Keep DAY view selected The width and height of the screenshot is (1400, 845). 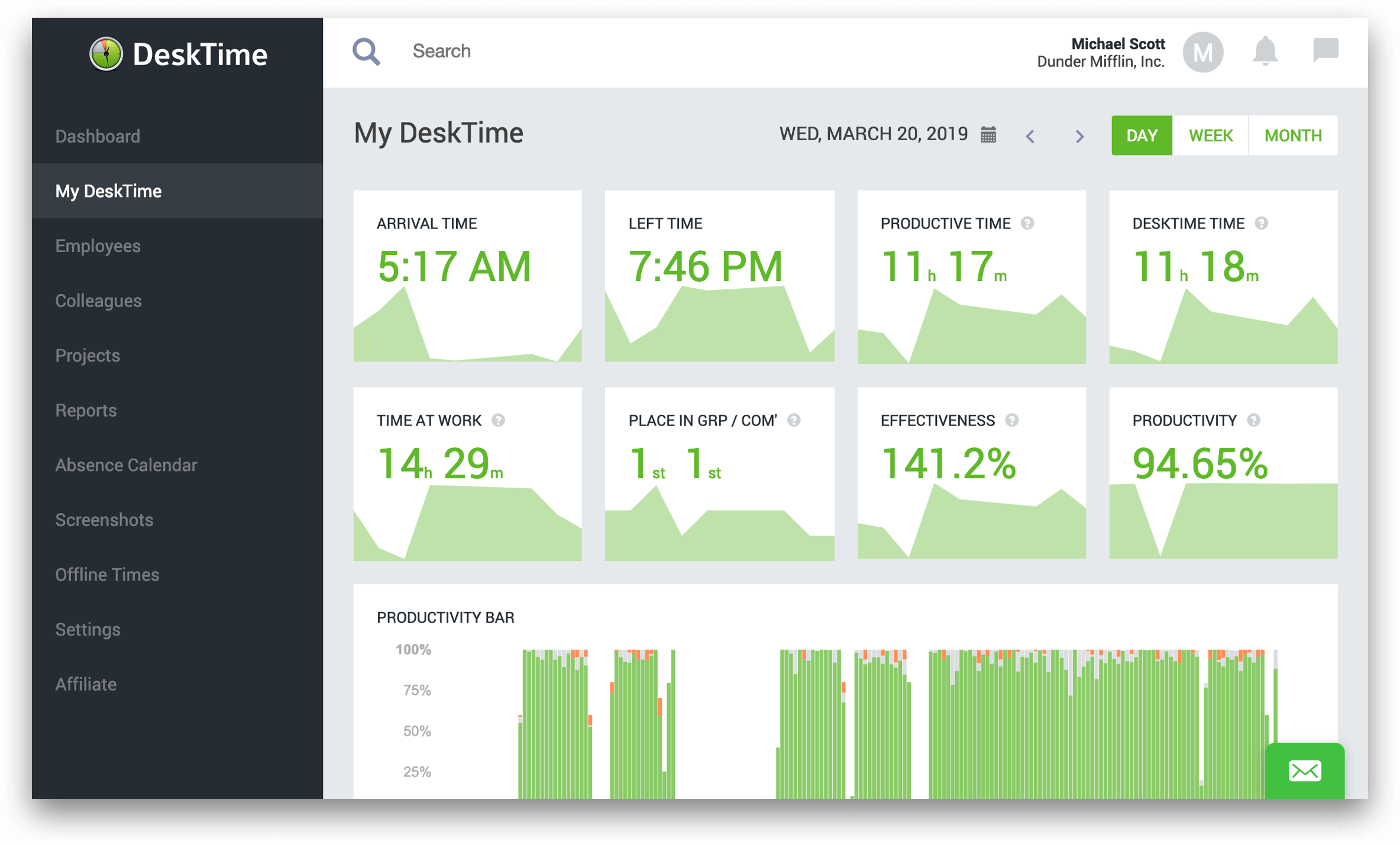tap(1141, 135)
